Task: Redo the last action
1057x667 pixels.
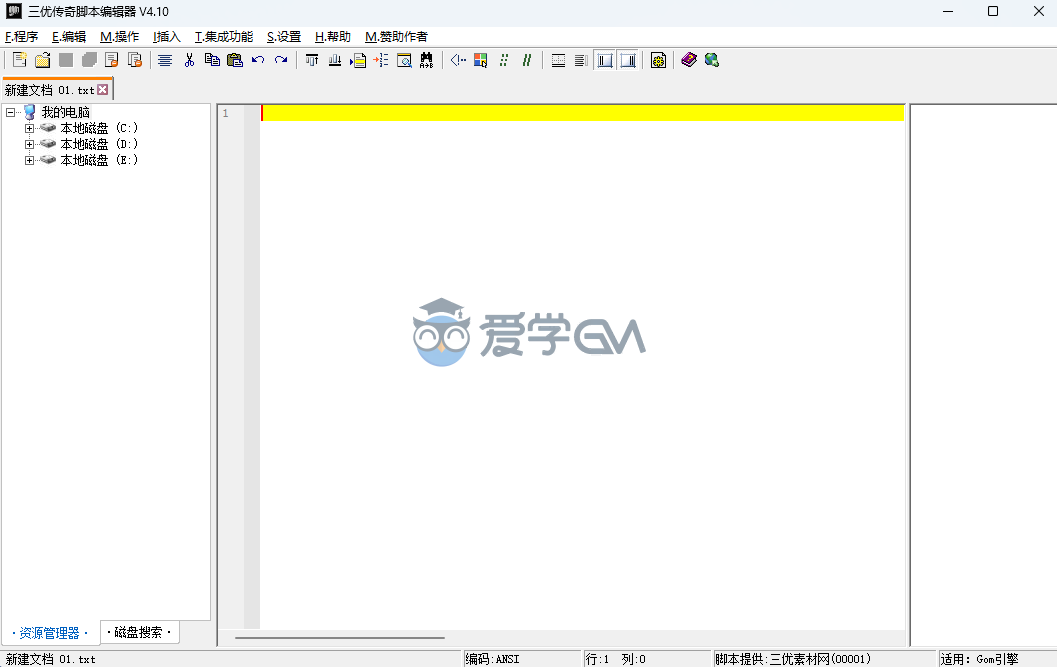Action: (281, 60)
